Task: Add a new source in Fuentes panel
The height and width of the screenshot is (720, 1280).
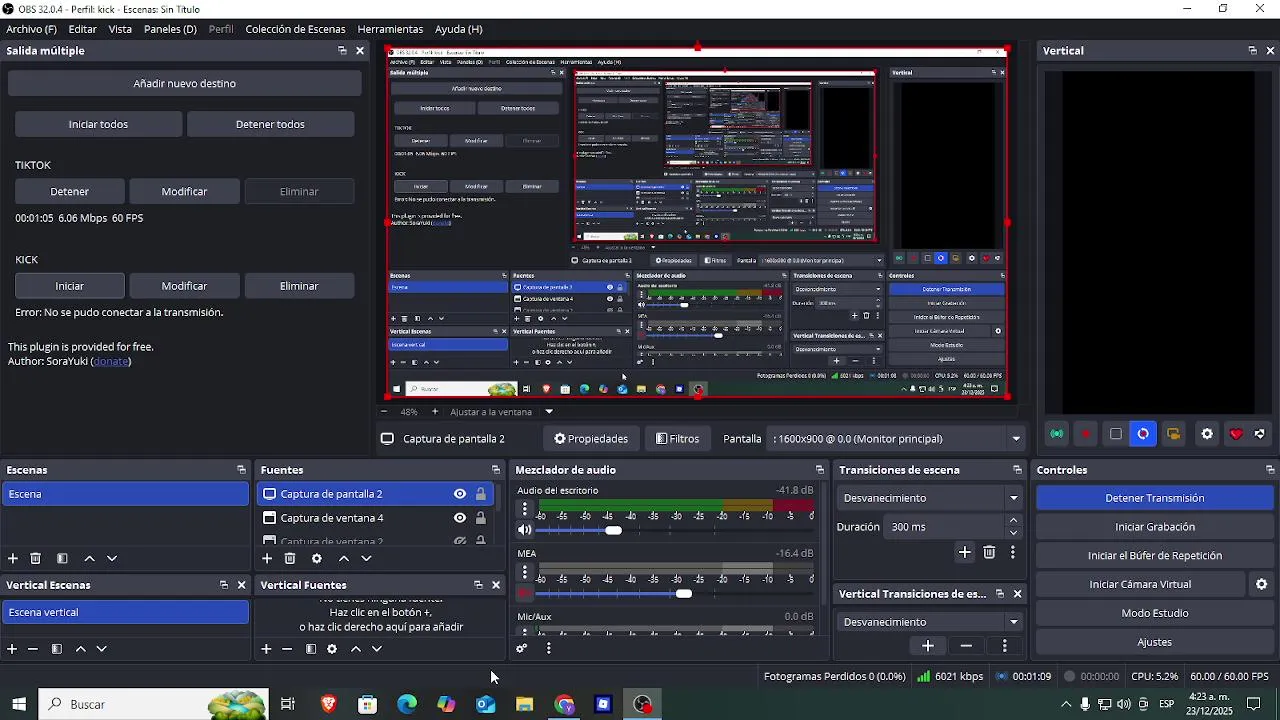Action: 267,559
